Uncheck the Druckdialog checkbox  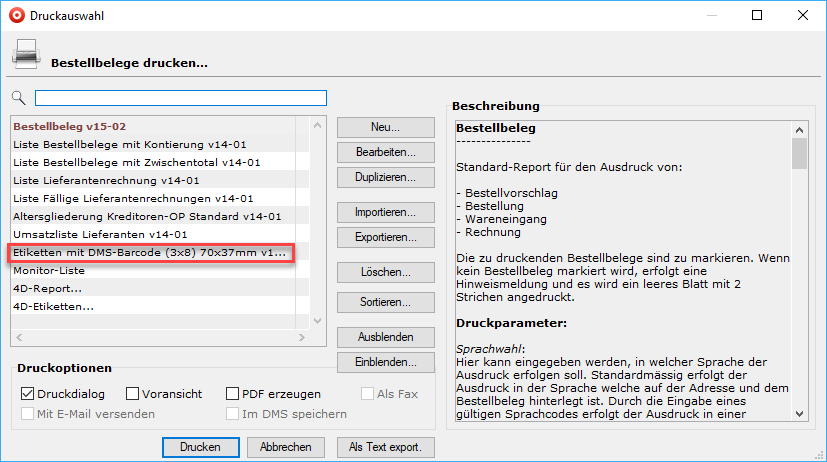click(27, 394)
